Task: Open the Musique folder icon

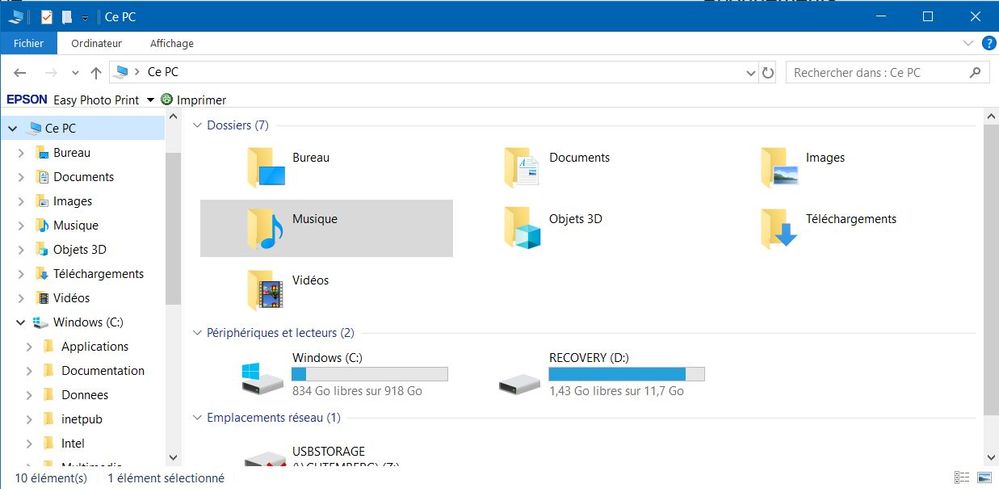Action: (265, 229)
